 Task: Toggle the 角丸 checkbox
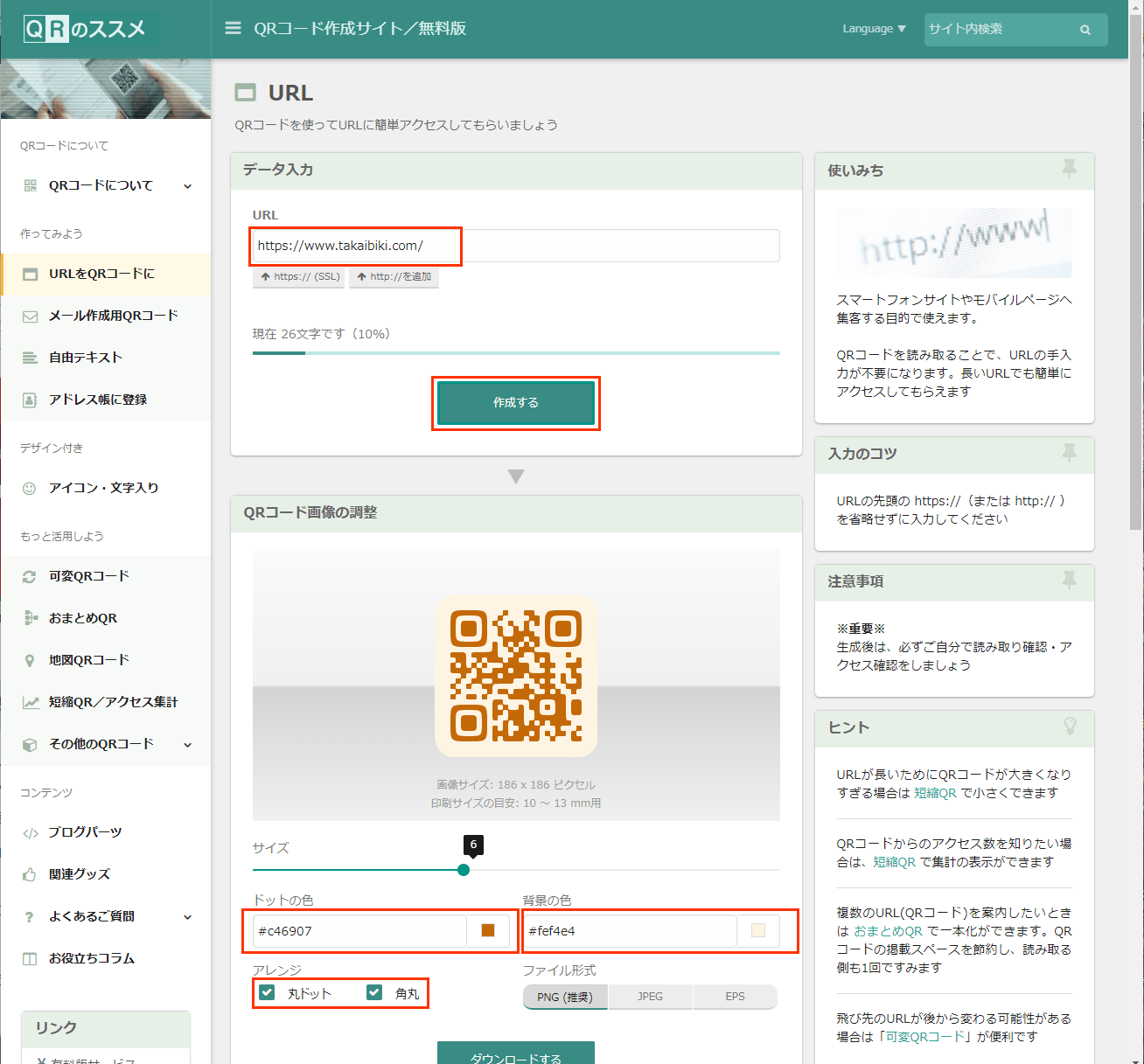374,992
